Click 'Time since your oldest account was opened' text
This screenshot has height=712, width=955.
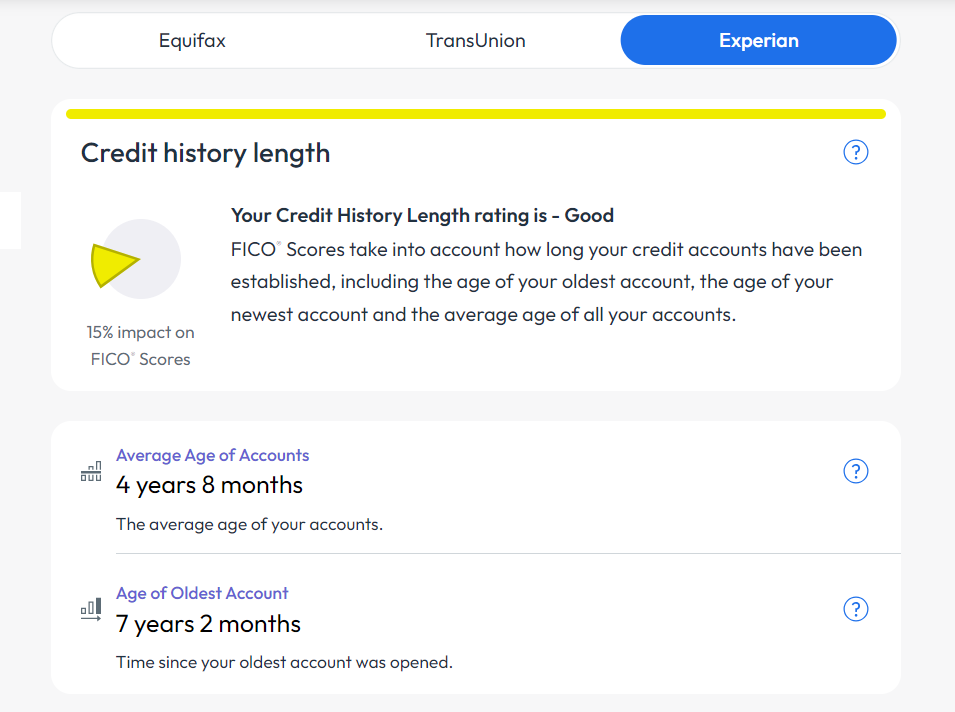coord(284,662)
